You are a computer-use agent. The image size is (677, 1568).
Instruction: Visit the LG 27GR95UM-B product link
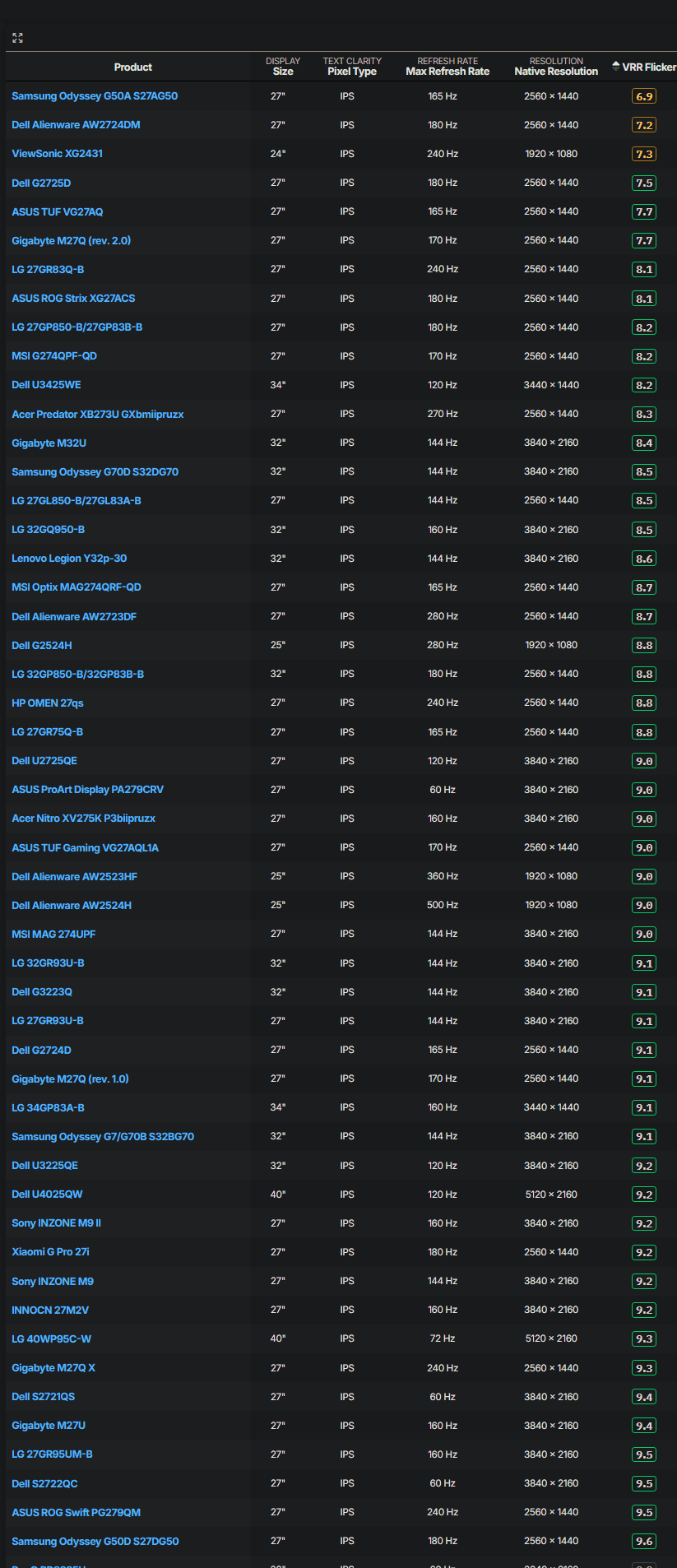tap(52, 1454)
